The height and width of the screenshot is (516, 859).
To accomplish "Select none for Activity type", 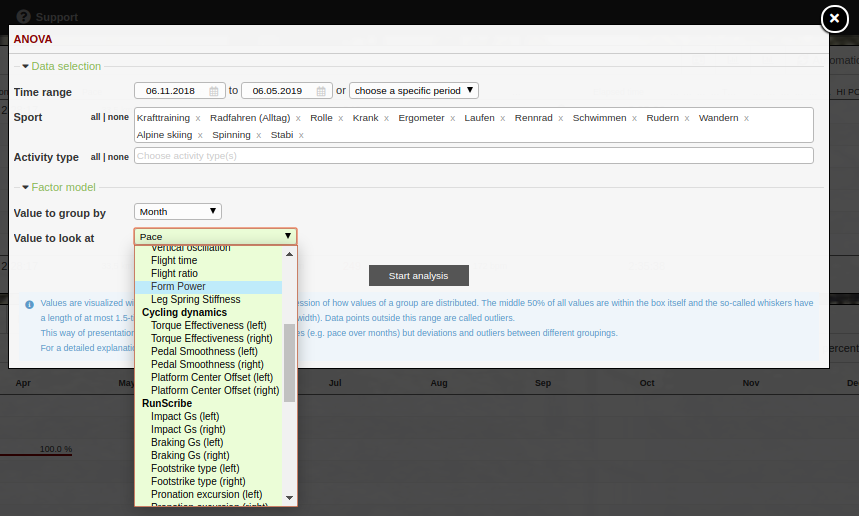I will coord(118,157).
